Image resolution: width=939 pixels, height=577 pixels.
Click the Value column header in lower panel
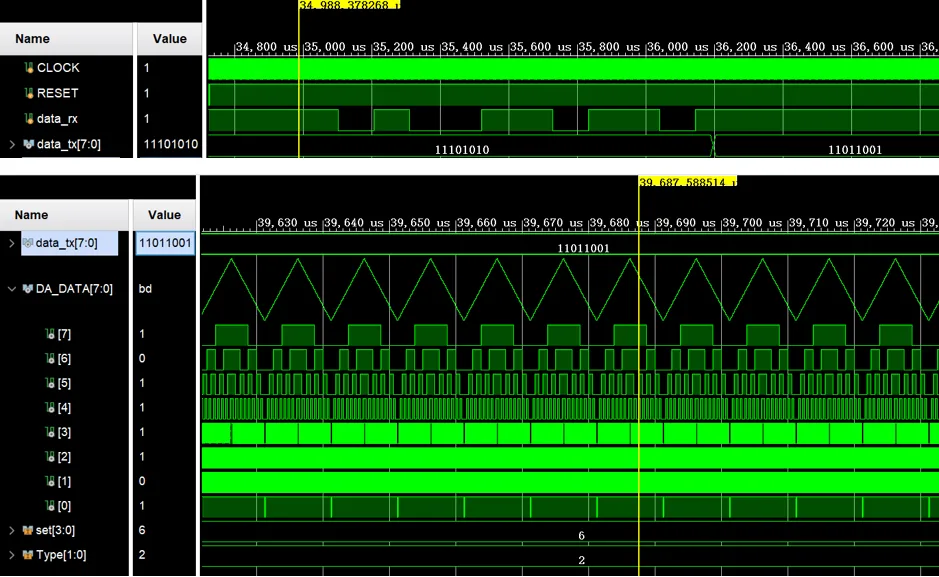click(x=164, y=215)
